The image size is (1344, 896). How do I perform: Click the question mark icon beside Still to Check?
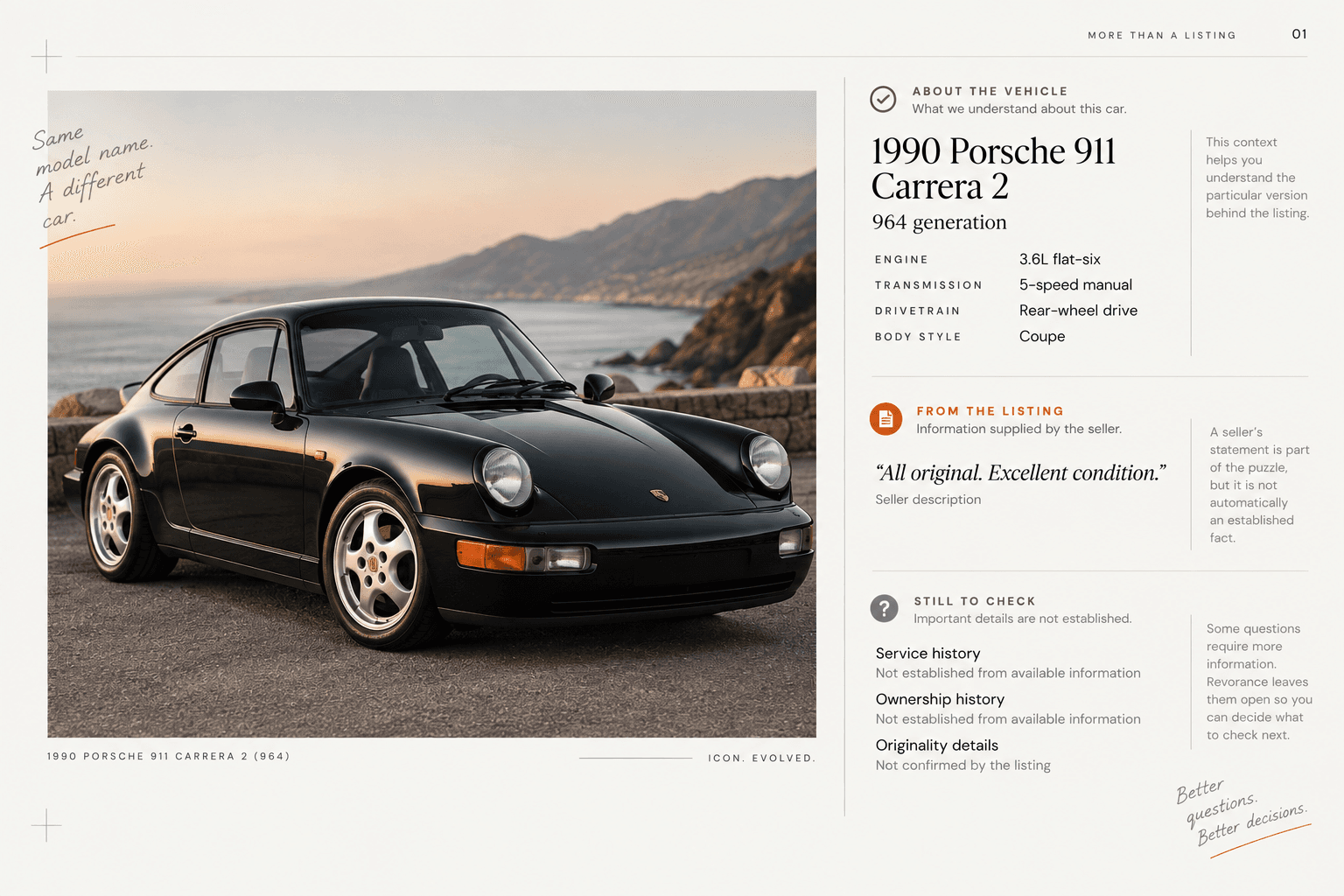click(x=885, y=608)
